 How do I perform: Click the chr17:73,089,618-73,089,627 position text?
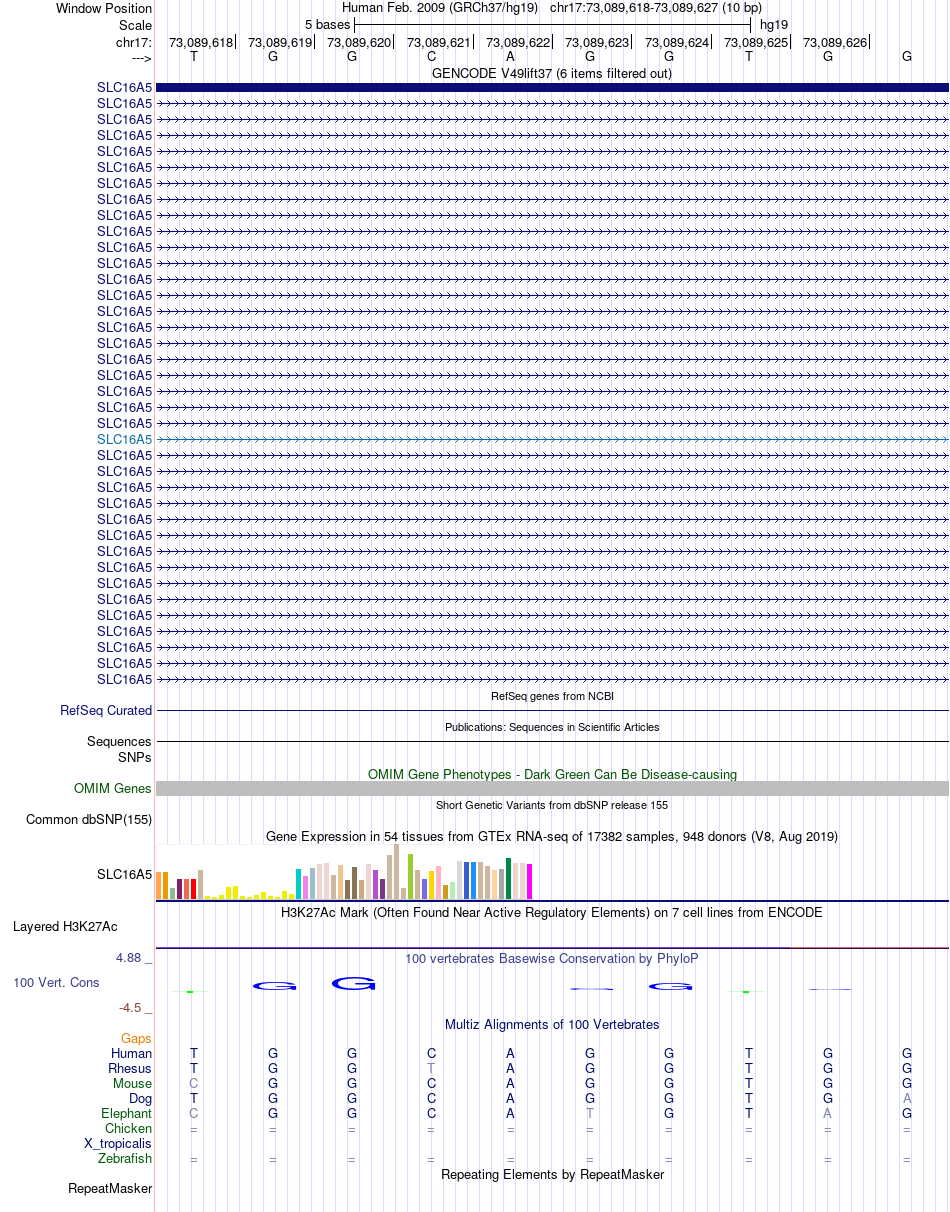656,8
